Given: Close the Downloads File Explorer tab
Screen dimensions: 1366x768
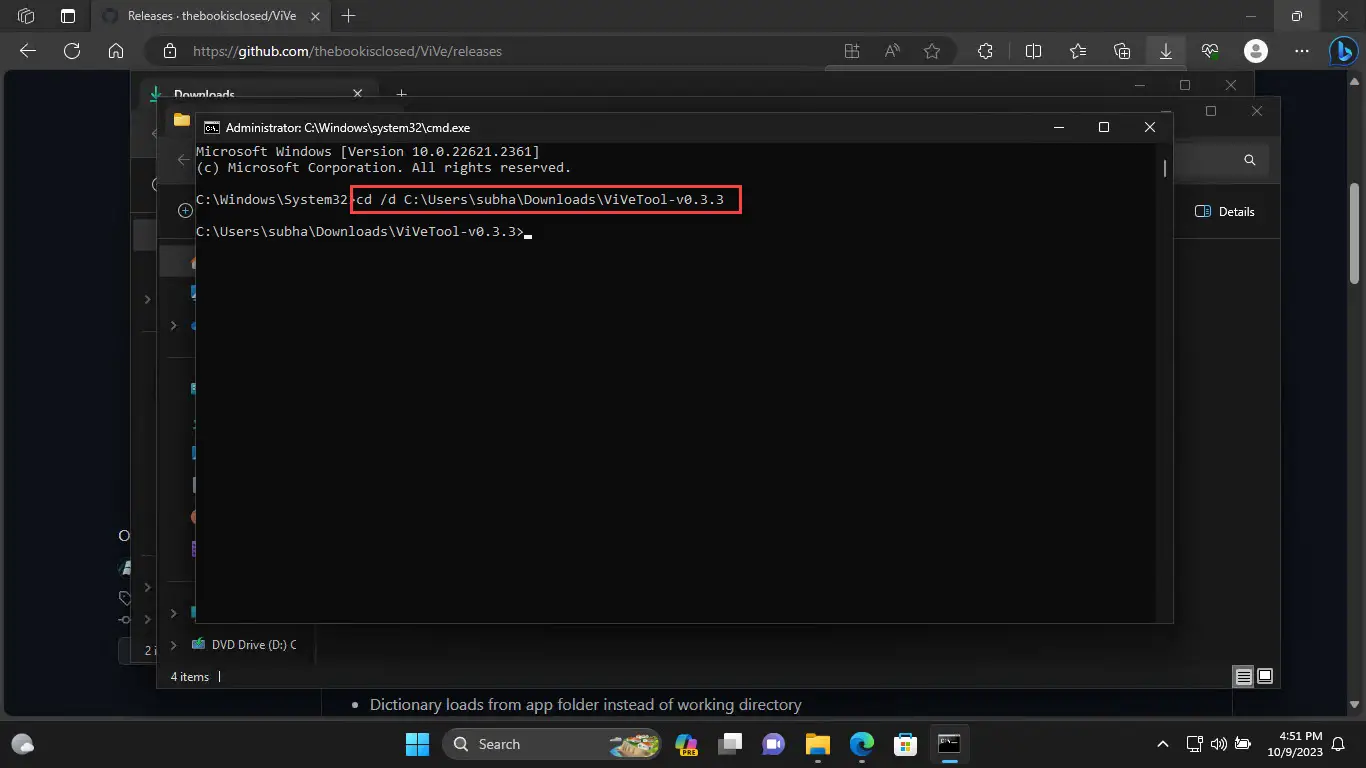Looking at the screenshot, I should 357,93.
